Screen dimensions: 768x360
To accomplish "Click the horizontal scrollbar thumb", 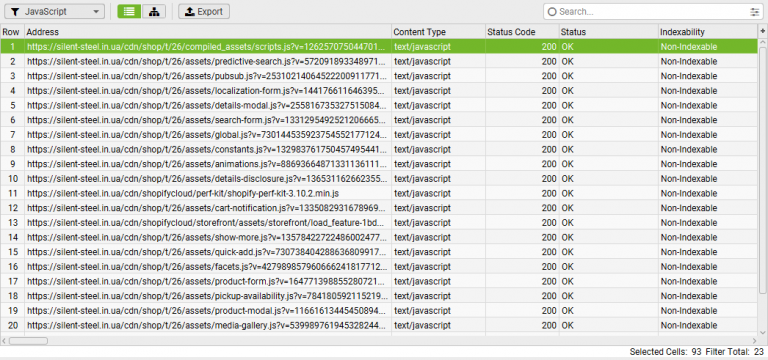I will (28, 341).
